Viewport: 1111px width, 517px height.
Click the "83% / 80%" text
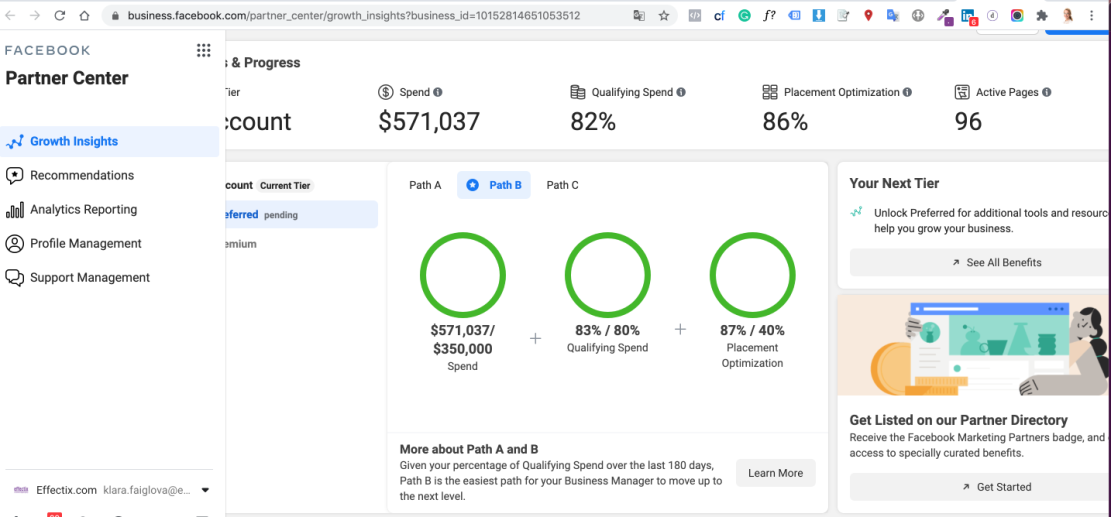coord(607,331)
